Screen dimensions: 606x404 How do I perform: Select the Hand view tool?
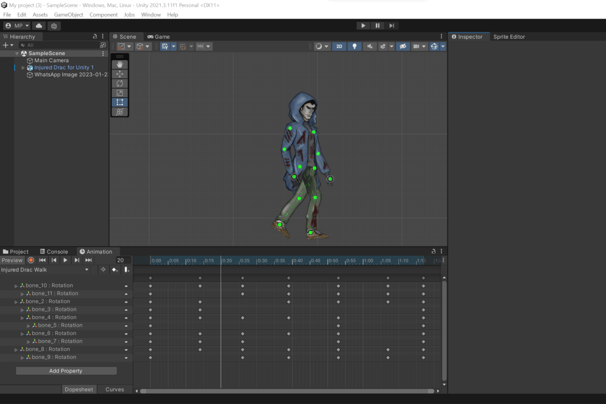[x=120, y=65]
